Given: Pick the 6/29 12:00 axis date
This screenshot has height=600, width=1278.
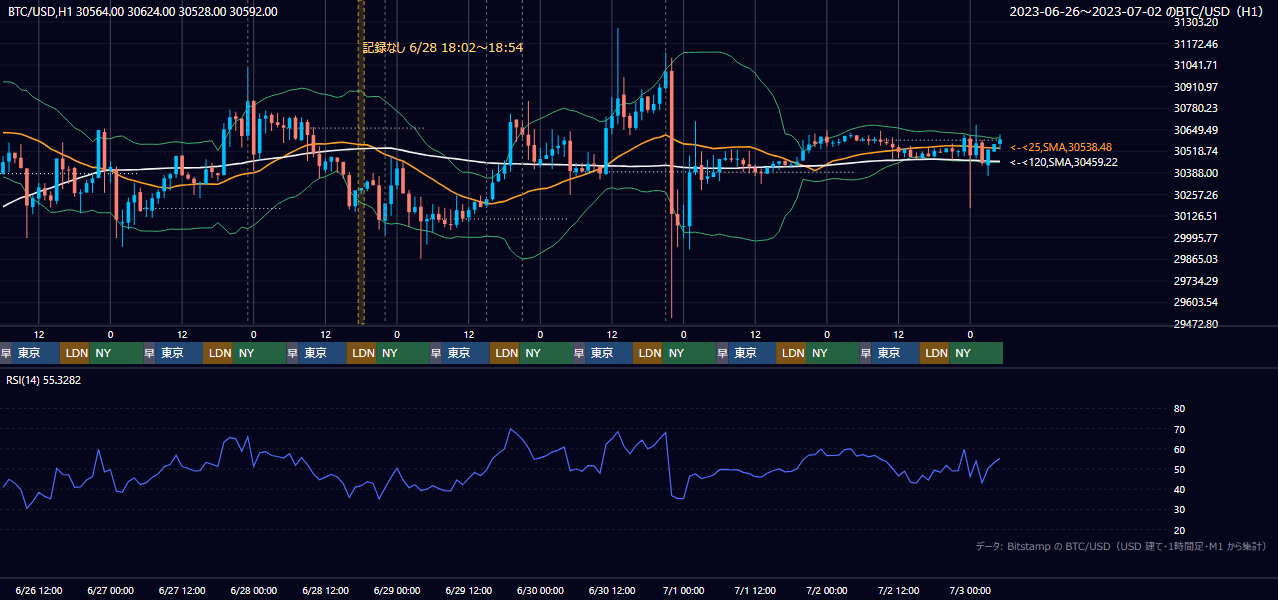Looking at the screenshot, I should tap(469, 591).
